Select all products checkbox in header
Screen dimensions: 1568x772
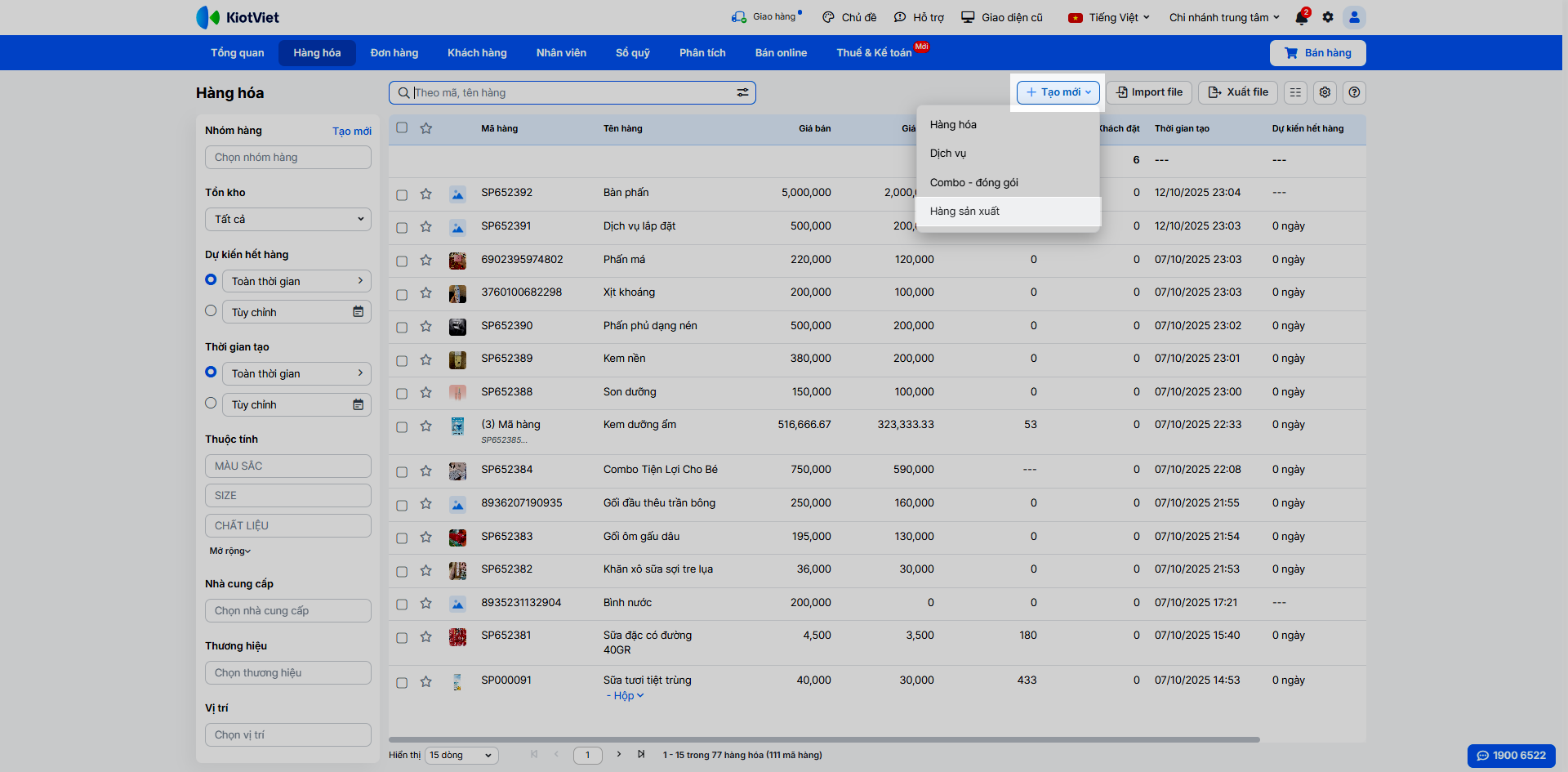402,127
